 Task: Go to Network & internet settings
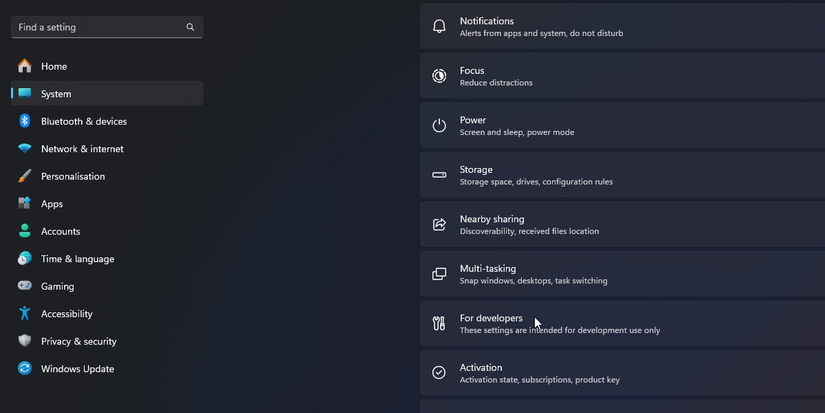tap(82, 149)
